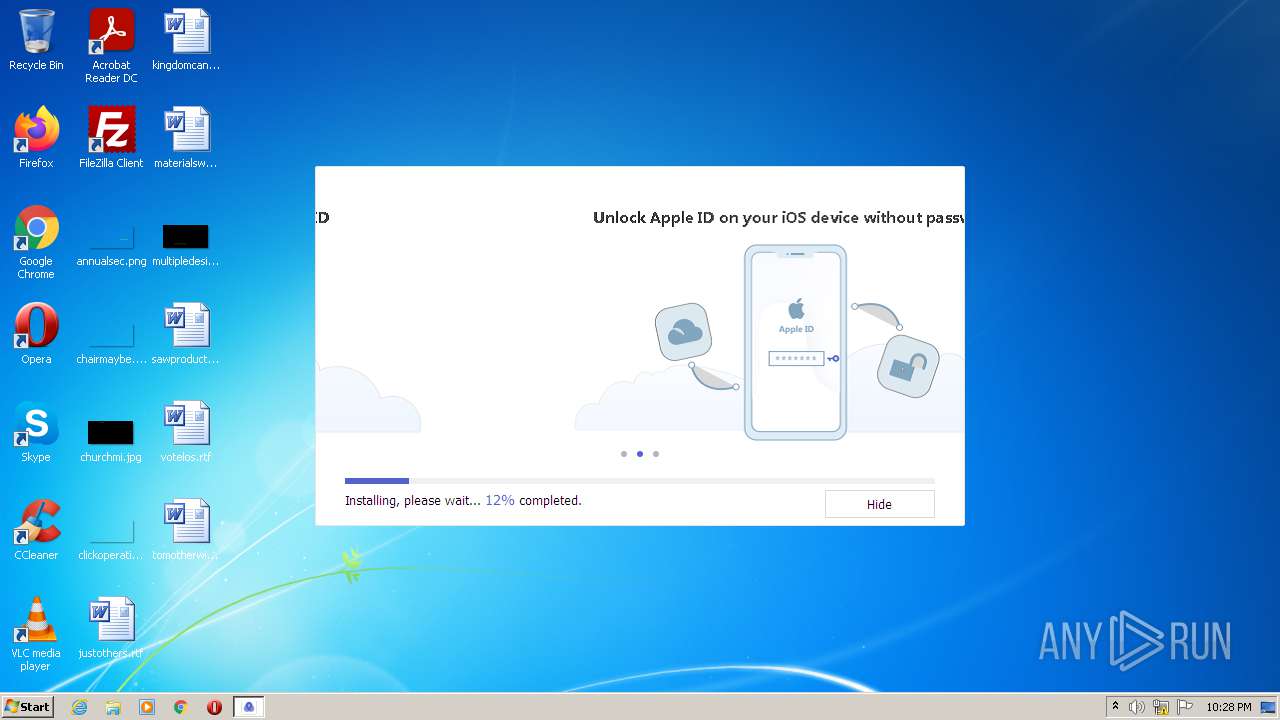Screen dimensions: 1280x720
Task: Open the materialsw Word document
Action: coord(186,138)
